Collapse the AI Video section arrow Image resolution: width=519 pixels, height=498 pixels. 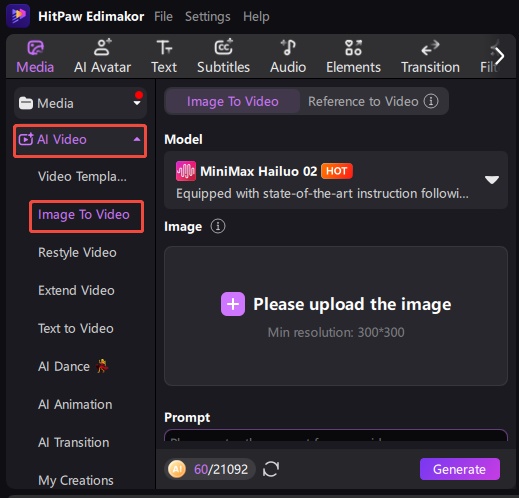[x=137, y=139]
